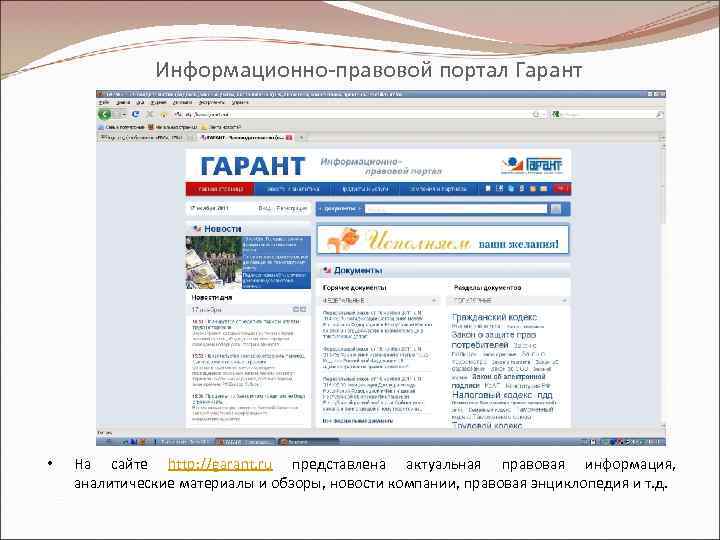Open the ФЕДЕРАЛЬНЫЕ dropdown under Горячие документы
The width and height of the screenshot is (720, 540).
(379, 300)
